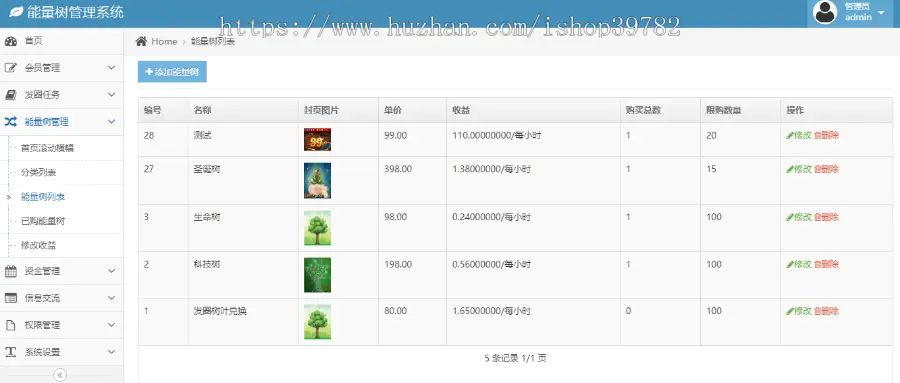Expand the 会员管理 chevron

pyautogui.click(x=111, y=68)
